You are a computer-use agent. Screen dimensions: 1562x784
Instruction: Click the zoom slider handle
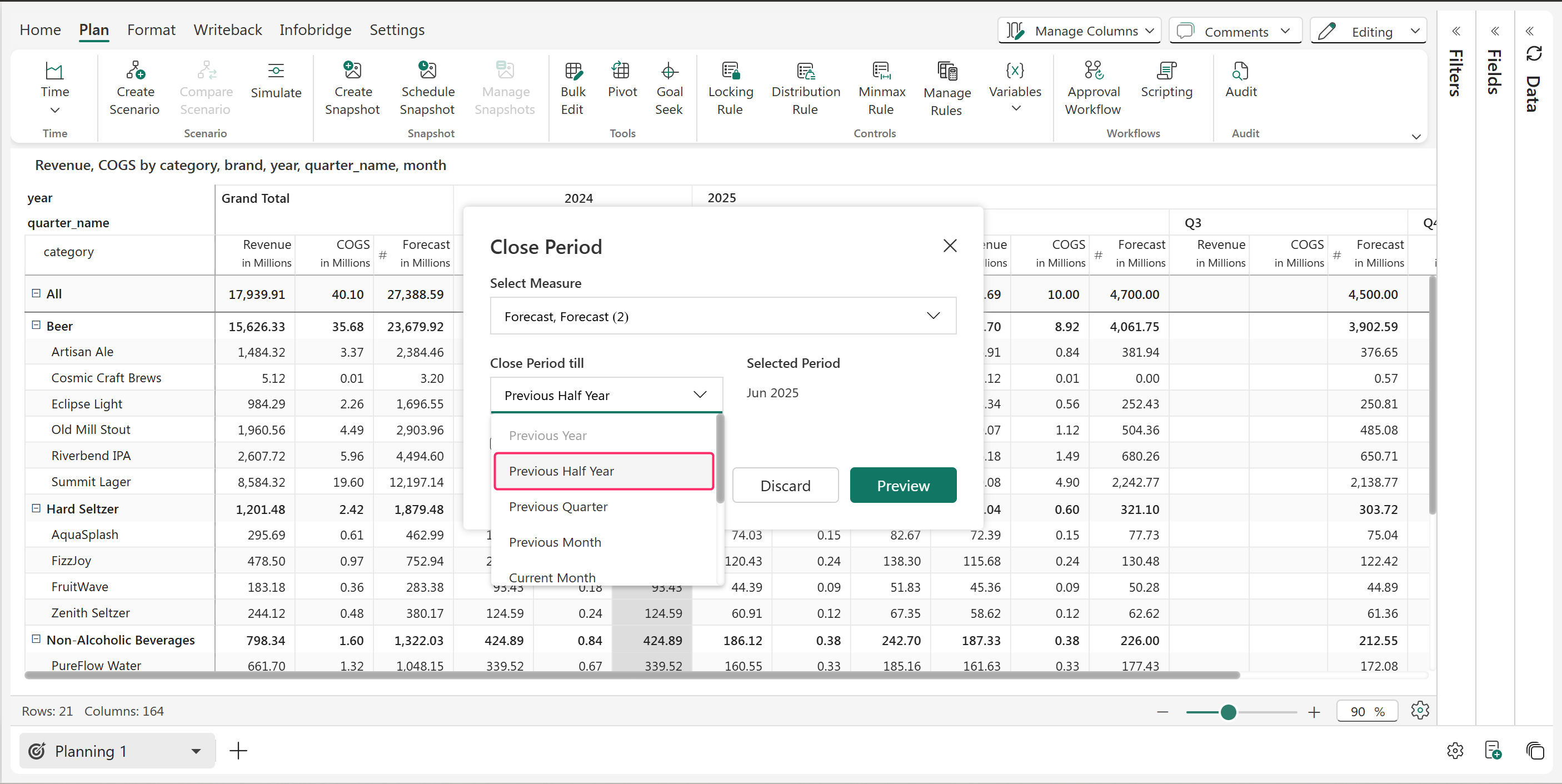(1228, 712)
